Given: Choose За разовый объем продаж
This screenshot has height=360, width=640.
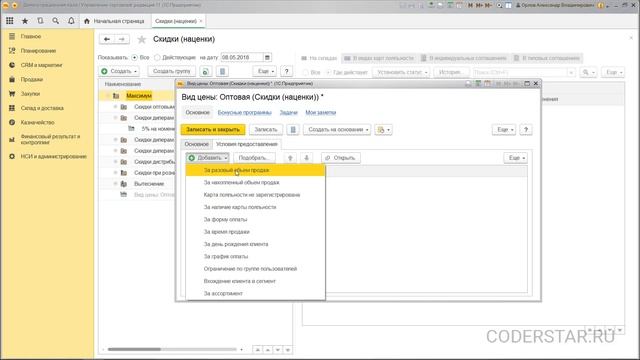Looking at the screenshot, I should pyautogui.click(x=256, y=170).
